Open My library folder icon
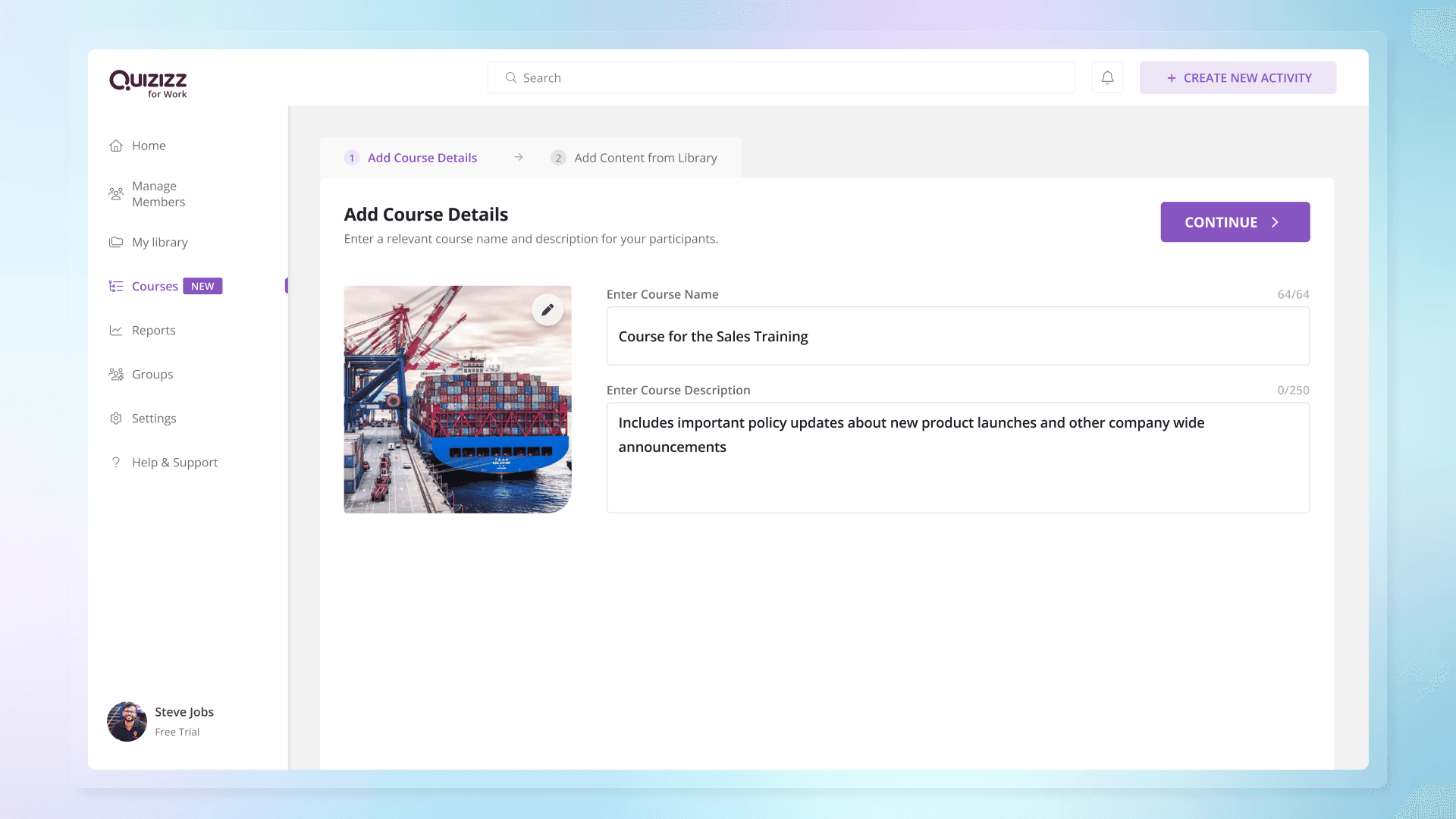1456x819 pixels. click(x=116, y=243)
